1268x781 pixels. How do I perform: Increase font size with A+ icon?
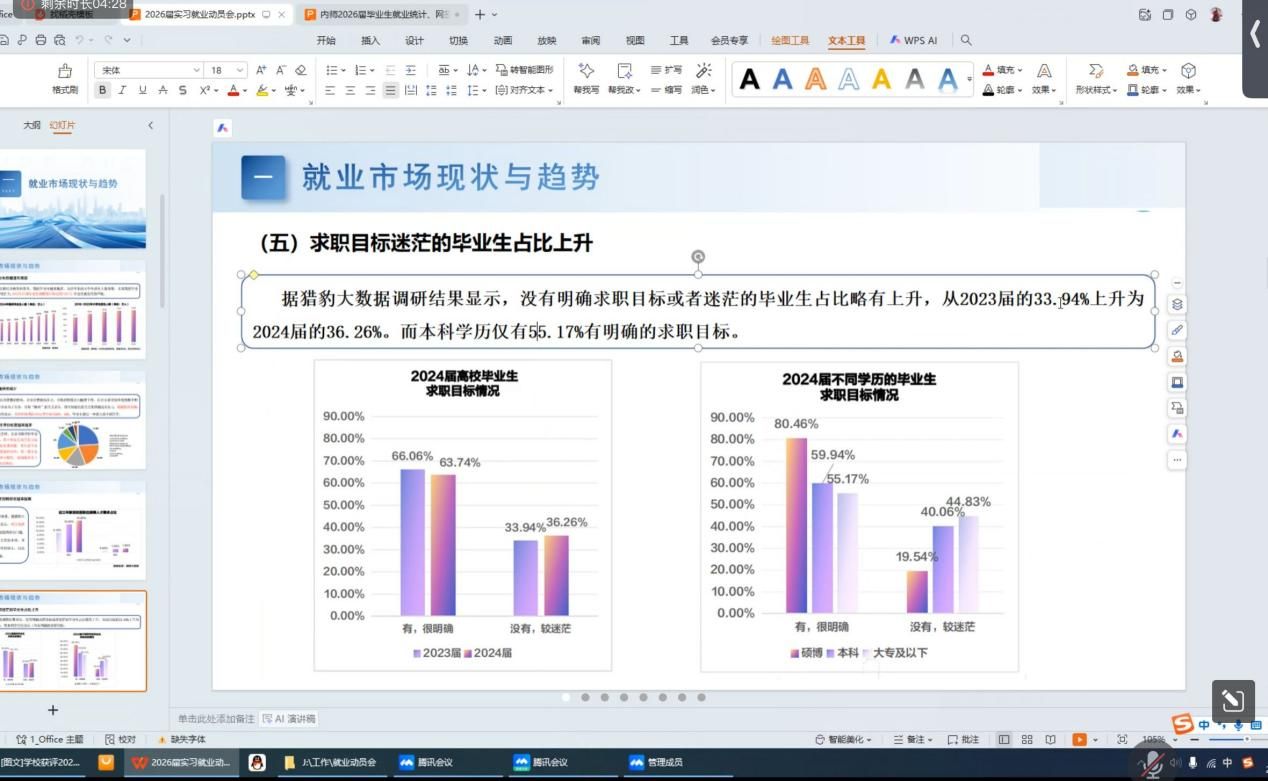pos(261,70)
